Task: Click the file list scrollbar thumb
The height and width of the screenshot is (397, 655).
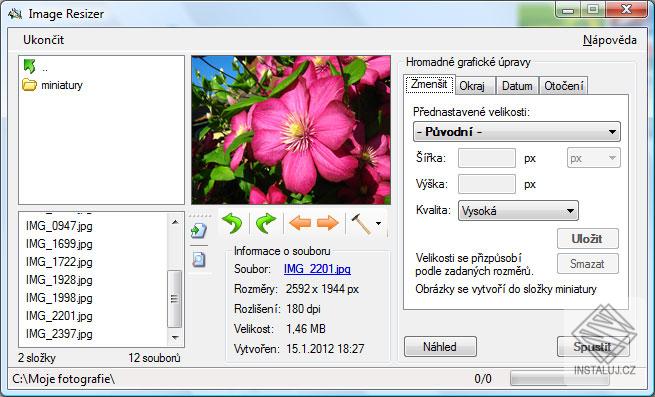Action: point(174,299)
